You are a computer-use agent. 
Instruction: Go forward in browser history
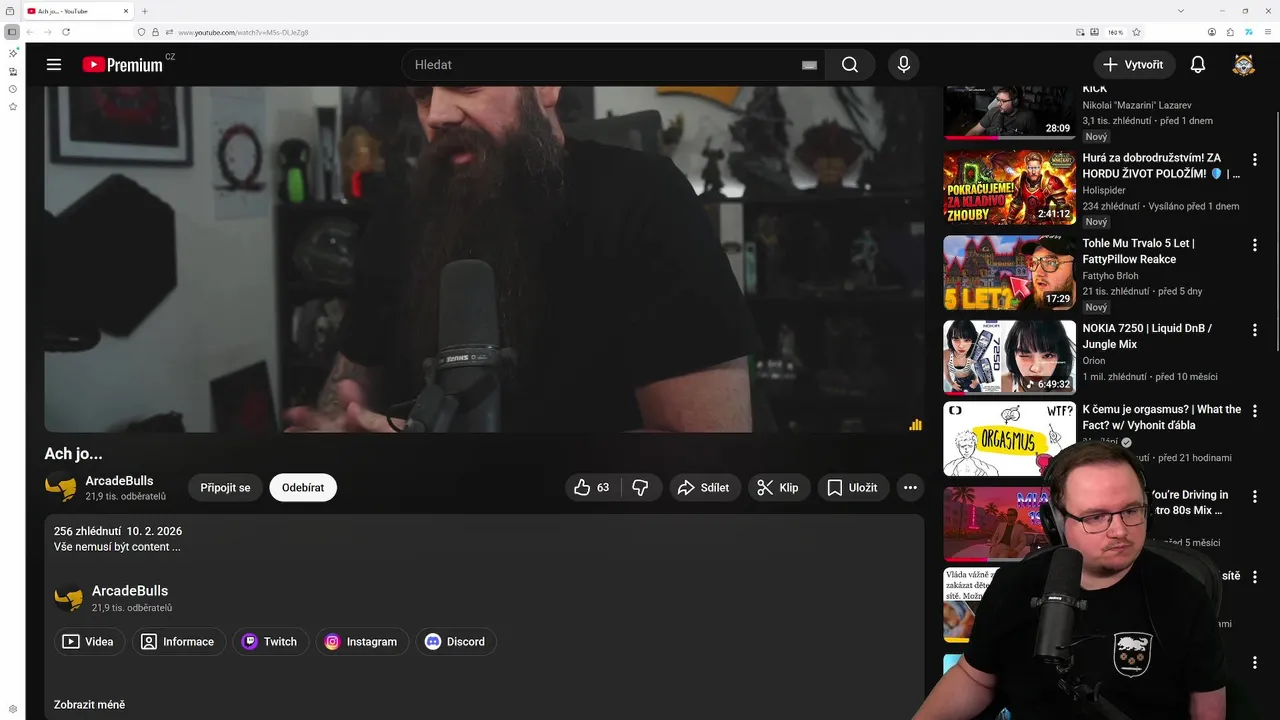pyautogui.click(x=48, y=32)
